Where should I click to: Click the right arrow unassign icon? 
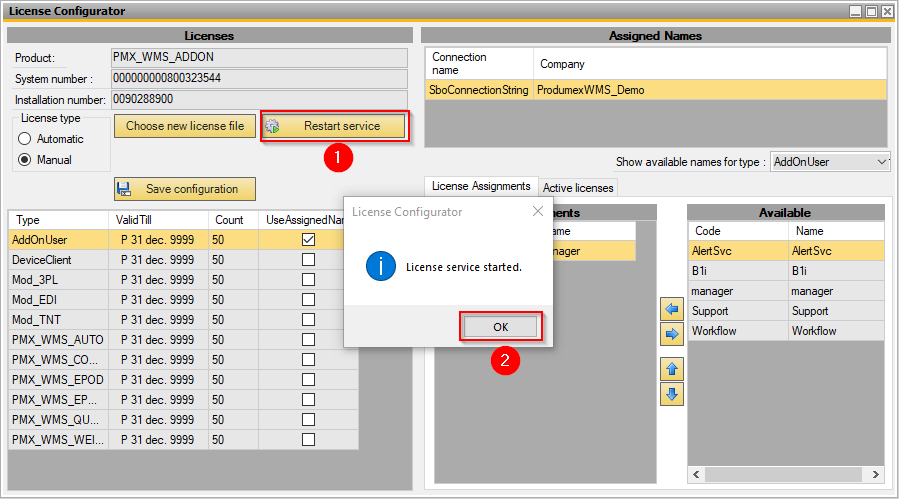tap(672, 333)
